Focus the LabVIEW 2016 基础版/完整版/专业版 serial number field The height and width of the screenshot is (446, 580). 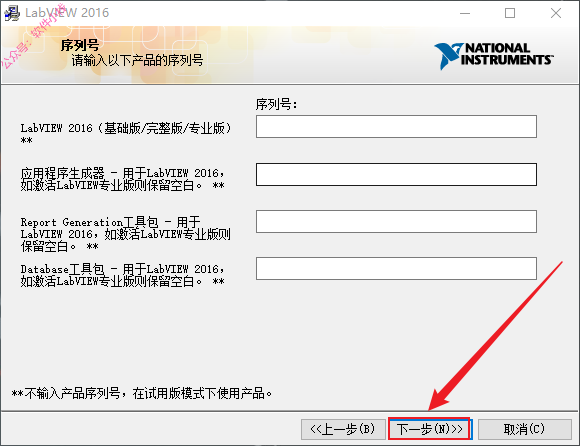pos(396,126)
